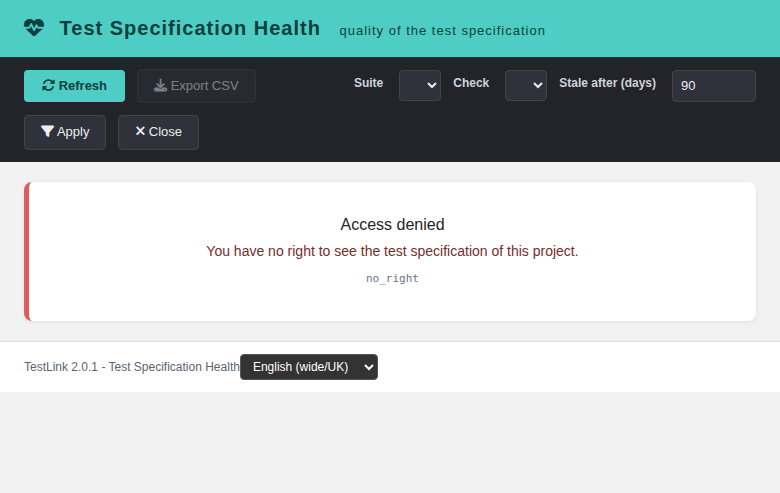Click the Stale after (days) label
This screenshot has height=493, width=780.
607,83
